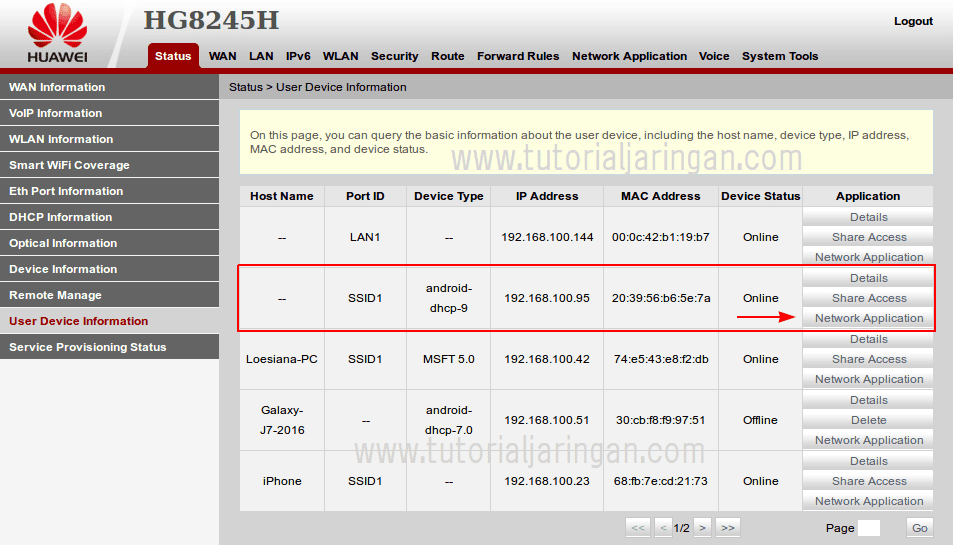
Task: Open the Forward Rules tab
Action: pyautogui.click(x=518, y=56)
